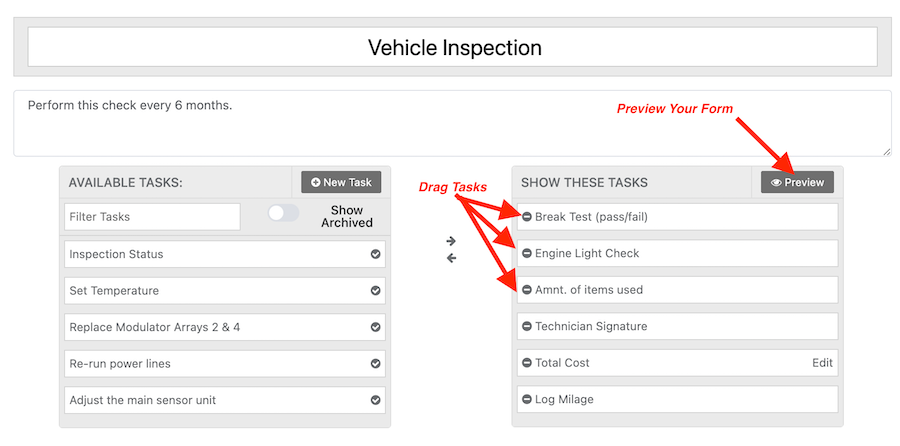Click checkmark on Re-run power lines
Screen dimensions: 900x446
tap(376, 364)
